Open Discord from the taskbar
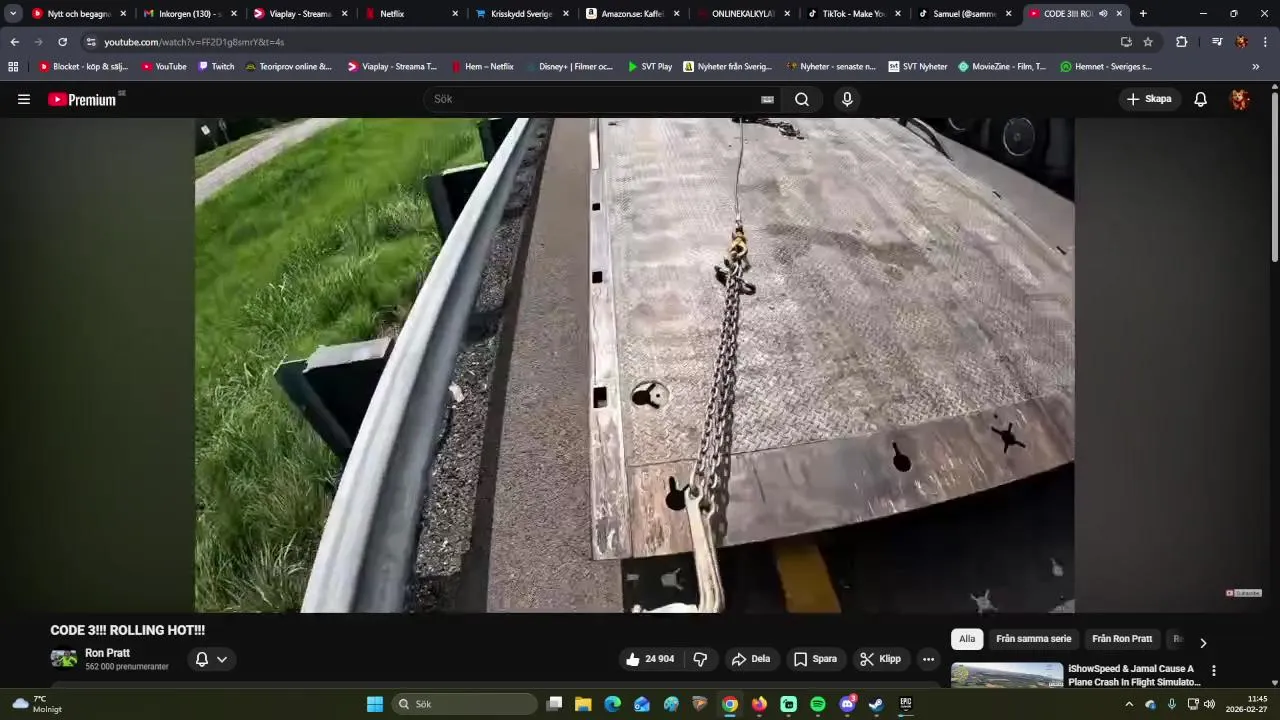Image resolution: width=1280 pixels, height=720 pixels. point(847,704)
